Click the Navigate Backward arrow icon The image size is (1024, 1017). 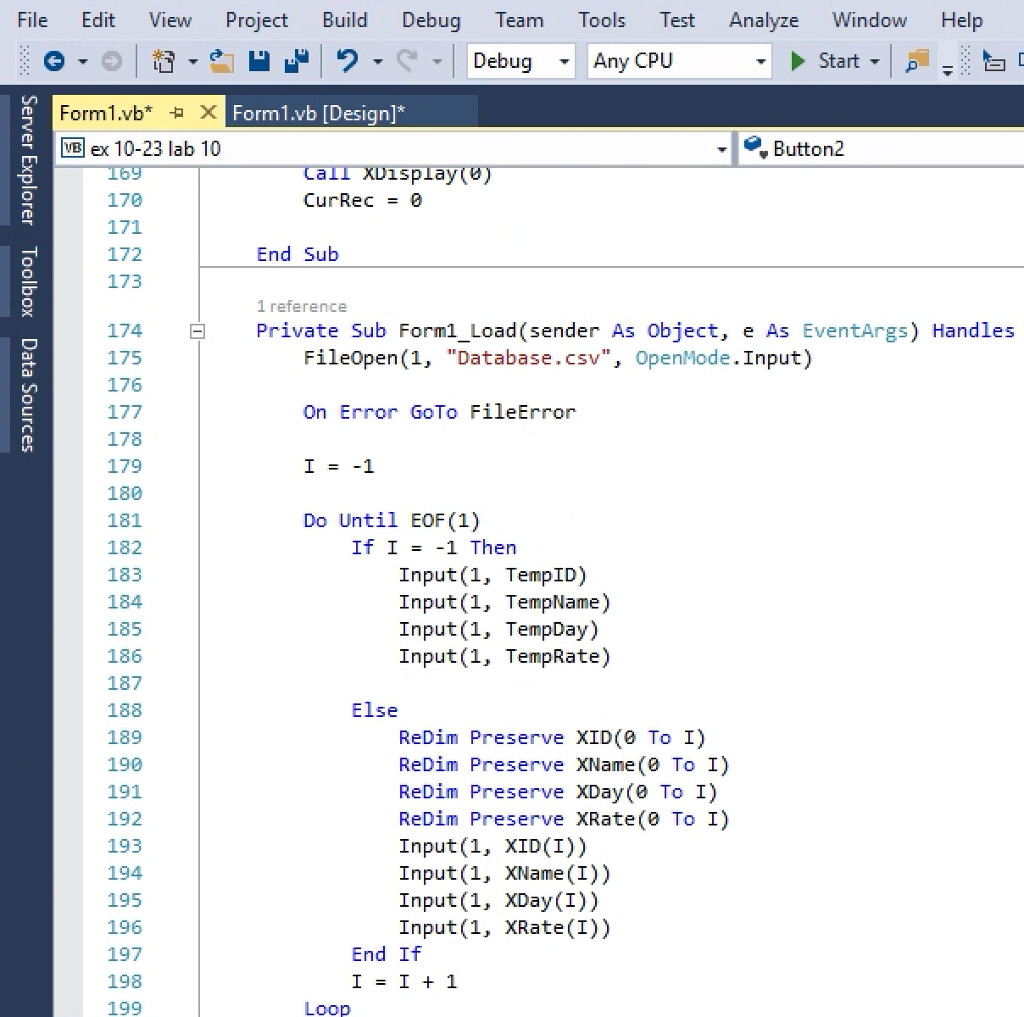point(54,62)
